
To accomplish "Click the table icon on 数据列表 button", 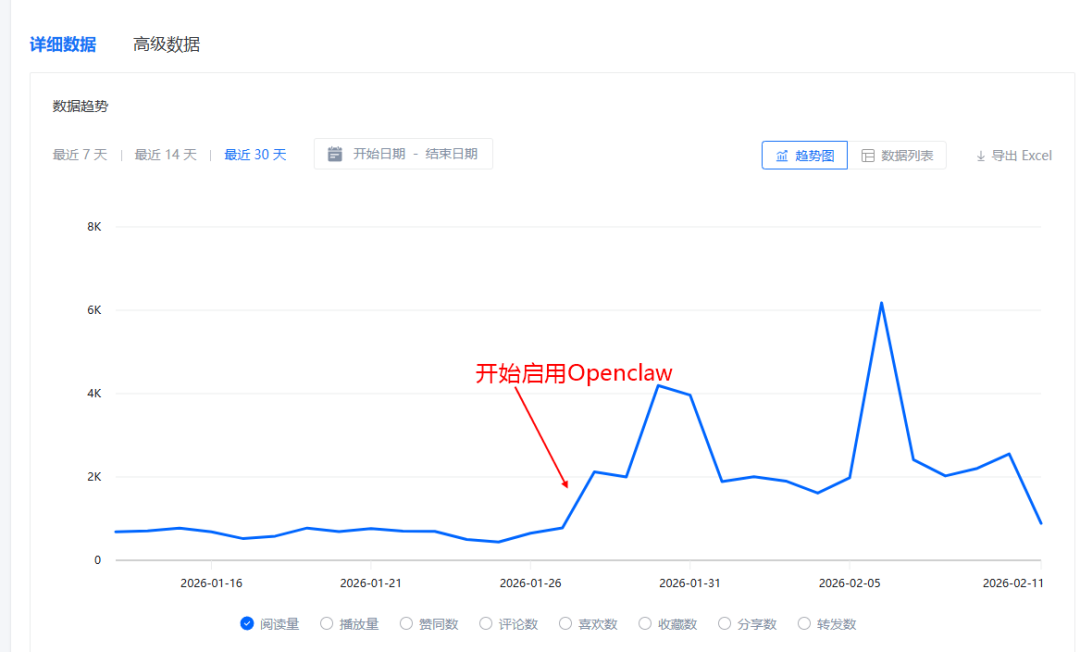I will [868, 156].
